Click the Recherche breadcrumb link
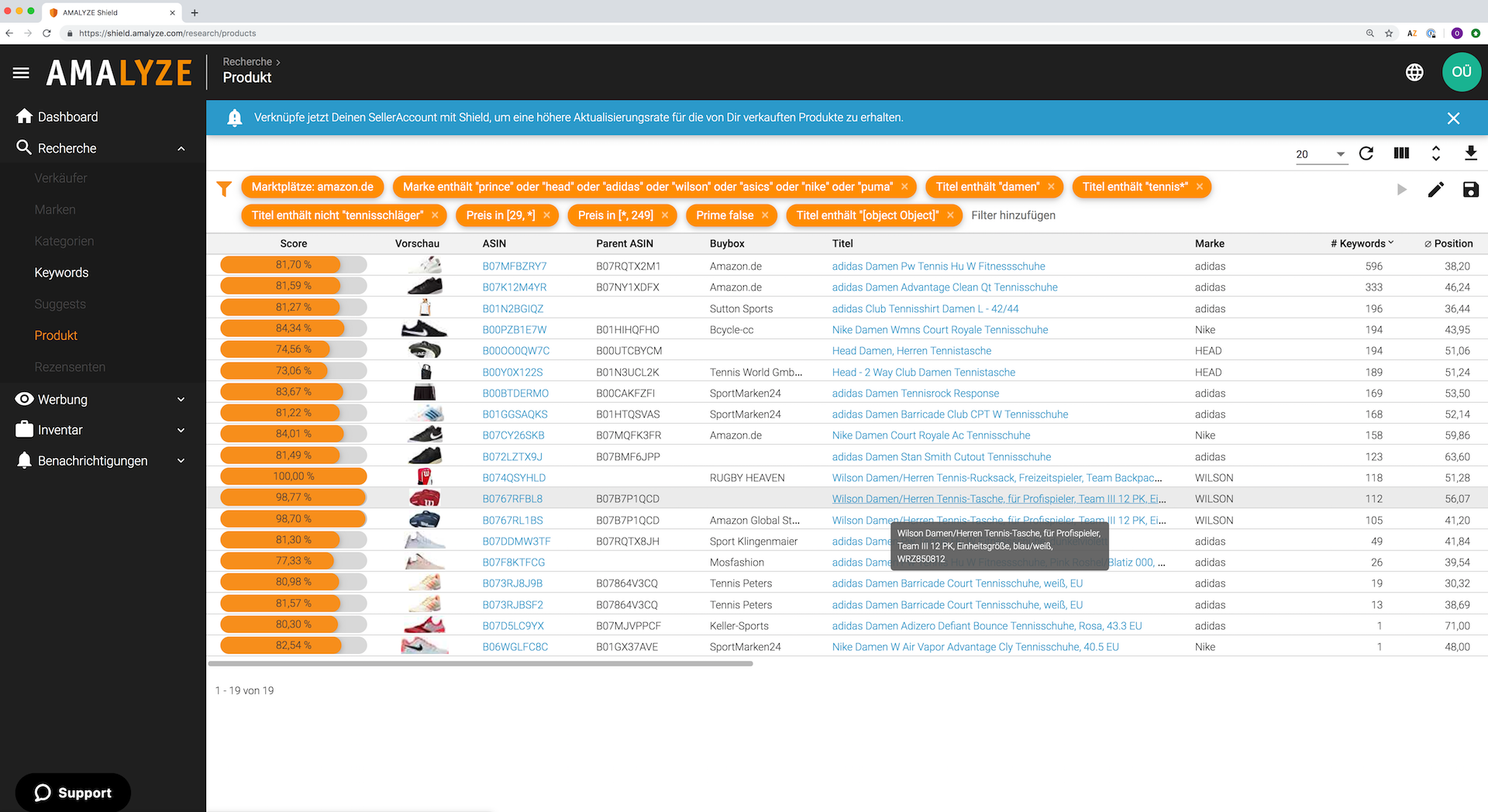The image size is (1488, 812). click(247, 62)
